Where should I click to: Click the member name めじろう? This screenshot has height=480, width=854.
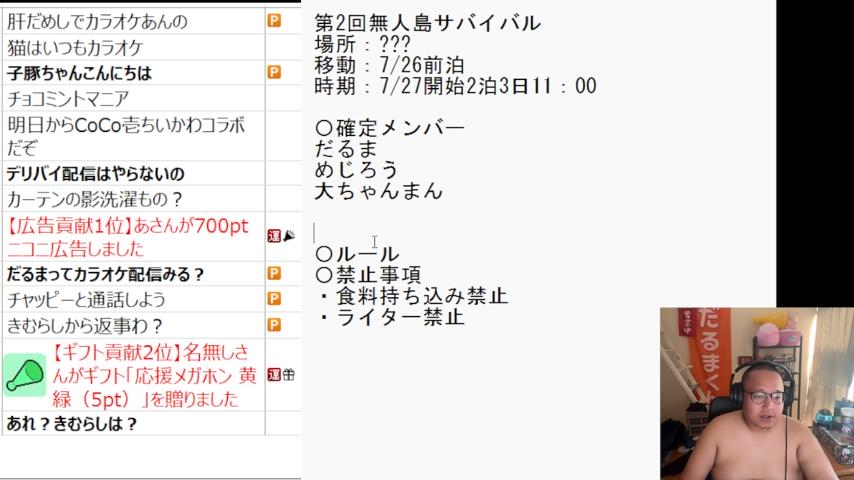click(x=357, y=169)
